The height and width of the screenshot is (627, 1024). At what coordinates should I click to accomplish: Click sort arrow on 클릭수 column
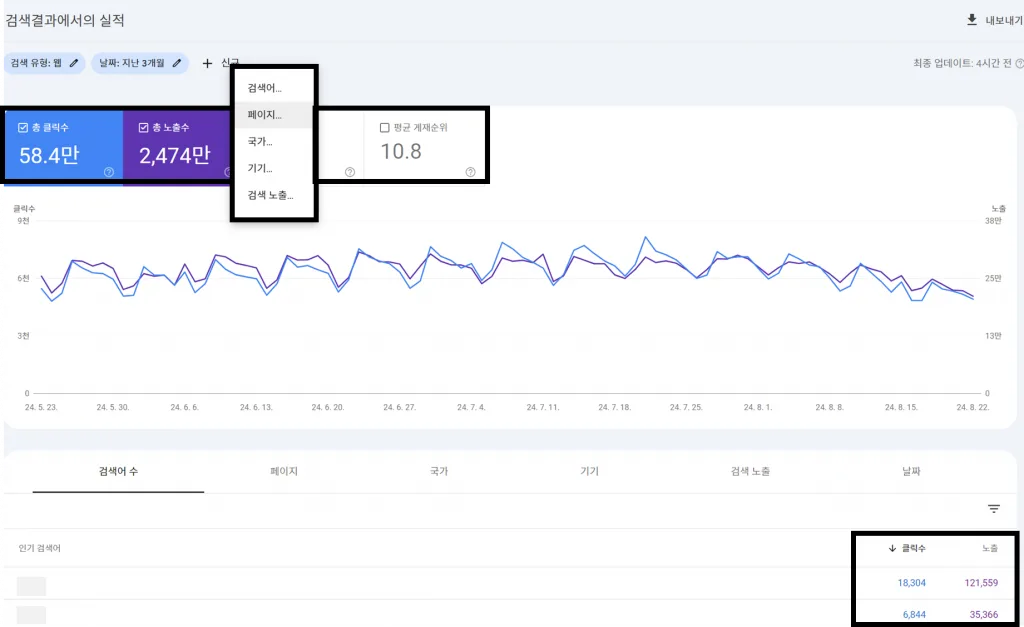pos(892,548)
